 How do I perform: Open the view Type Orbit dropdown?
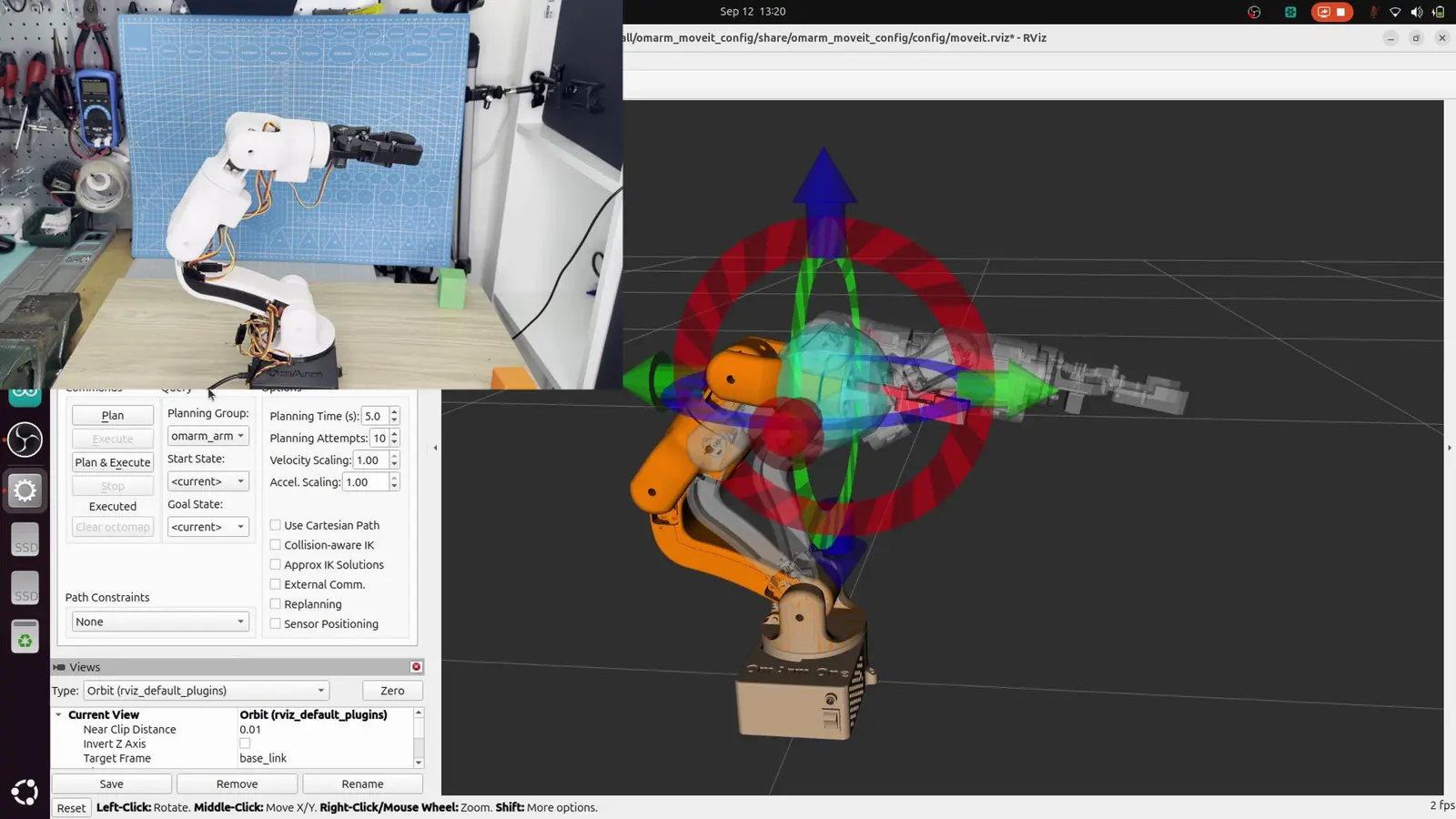[206, 691]
